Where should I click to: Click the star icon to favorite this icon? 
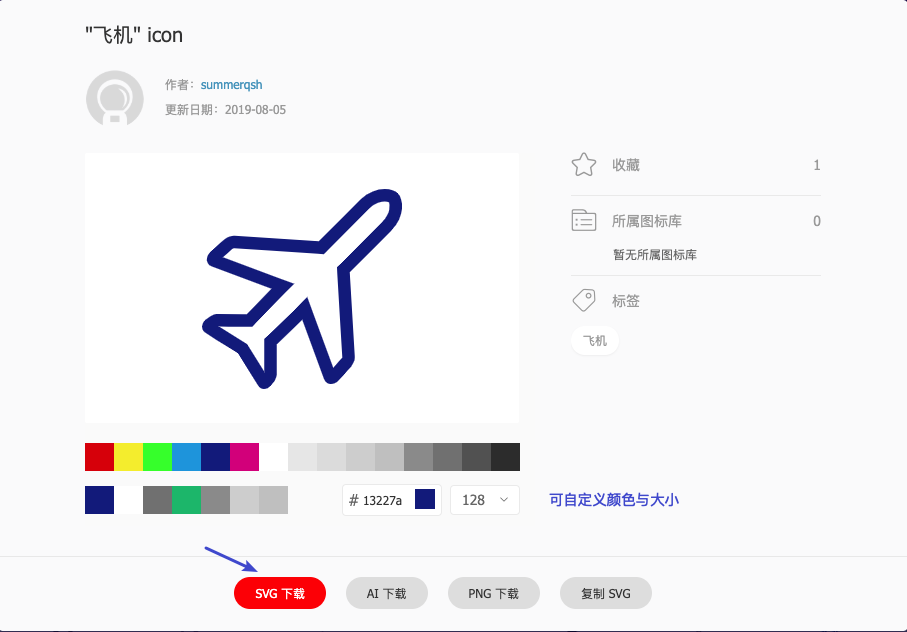tap(583, 164)
